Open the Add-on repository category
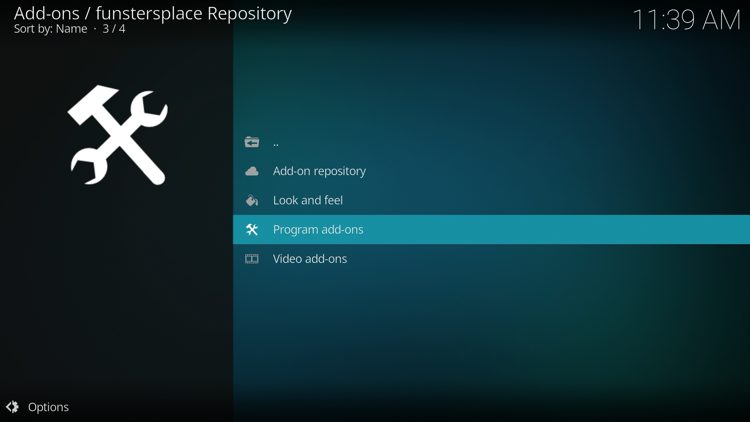The height and width of the screenshot is (422, 750). coord(319,171)
